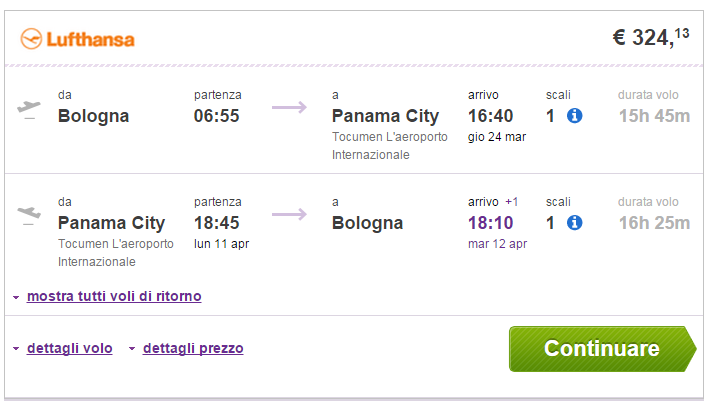
Task: Click the landing plane icon beside Panama City
Action: pyautogui.click(x=29, y=215)
